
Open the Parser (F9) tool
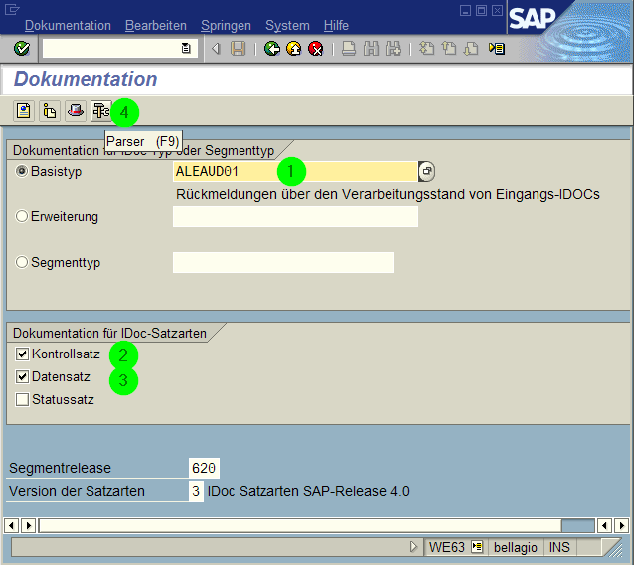tap(100, 111)
